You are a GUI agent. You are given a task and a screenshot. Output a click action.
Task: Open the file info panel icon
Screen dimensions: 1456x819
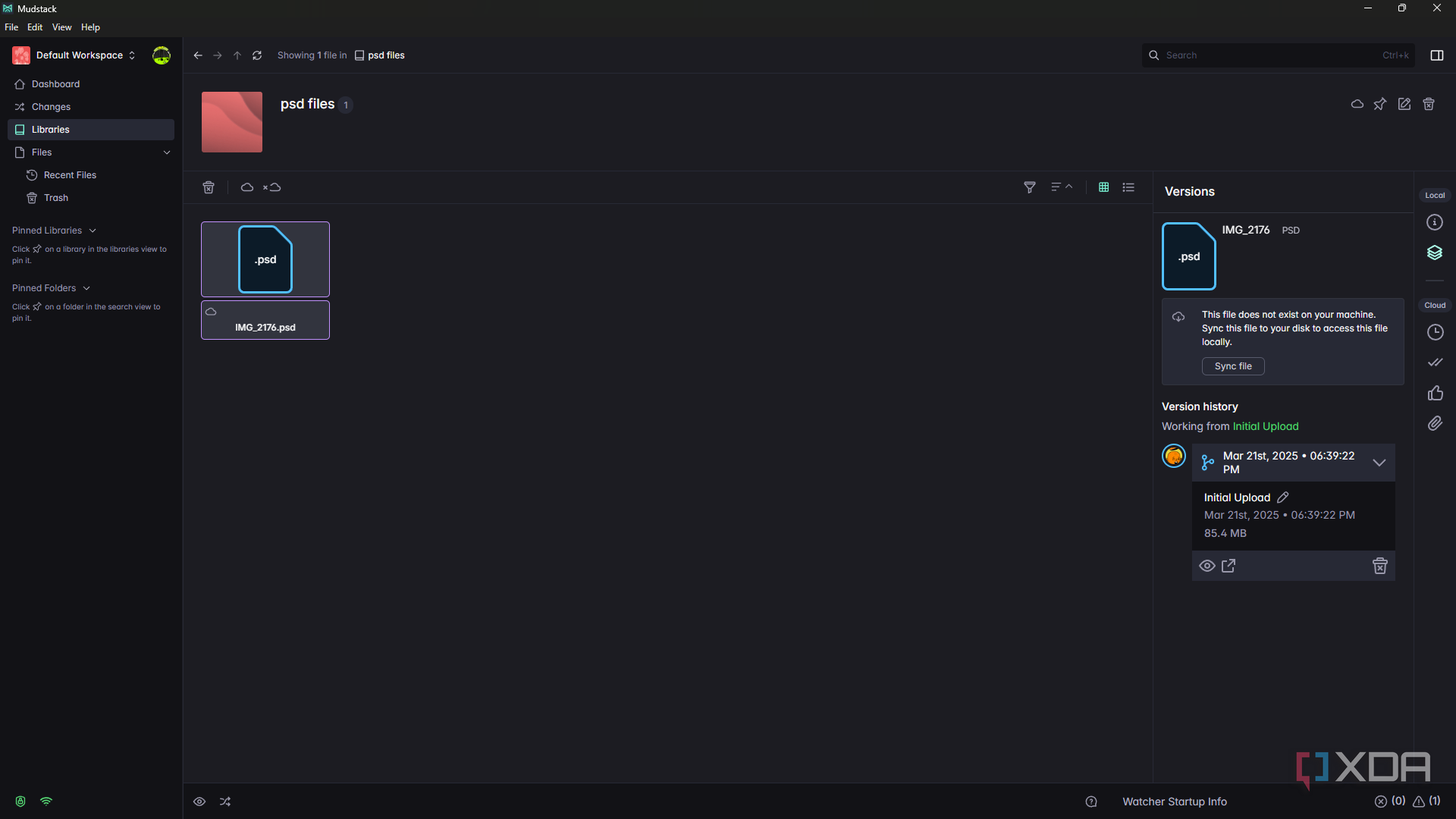pyautogui.click(x=1435, y=222)
